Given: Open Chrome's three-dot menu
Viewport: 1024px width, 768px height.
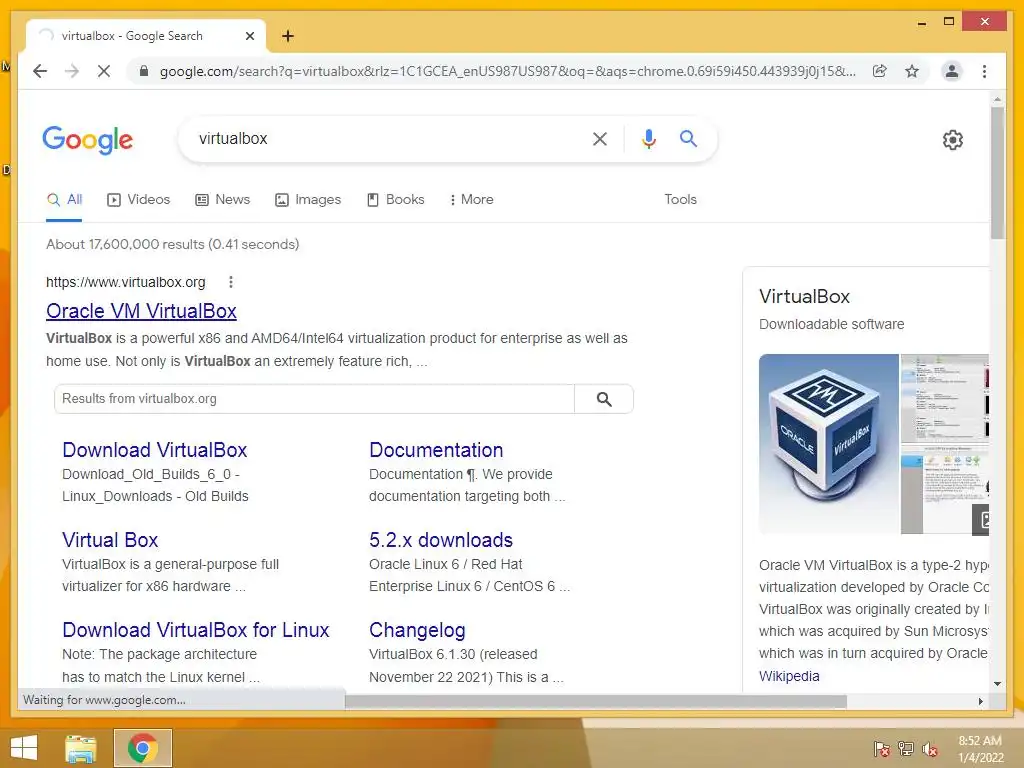Looking at the screenshot, I should pyautogui.click(x=984, y=71).
